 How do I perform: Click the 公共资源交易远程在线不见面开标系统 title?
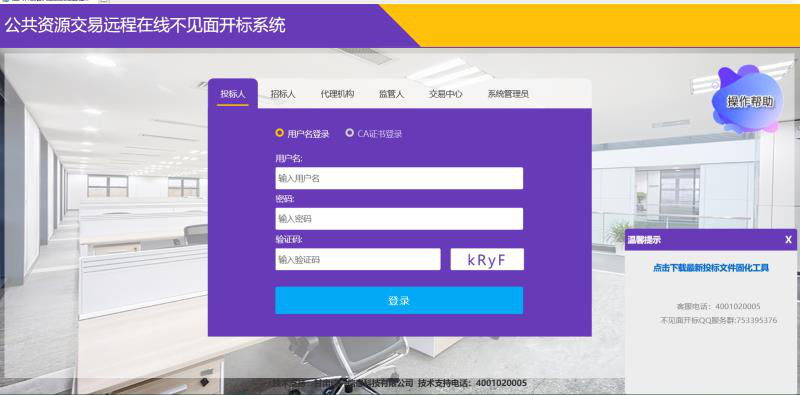(x=145, y=25)
